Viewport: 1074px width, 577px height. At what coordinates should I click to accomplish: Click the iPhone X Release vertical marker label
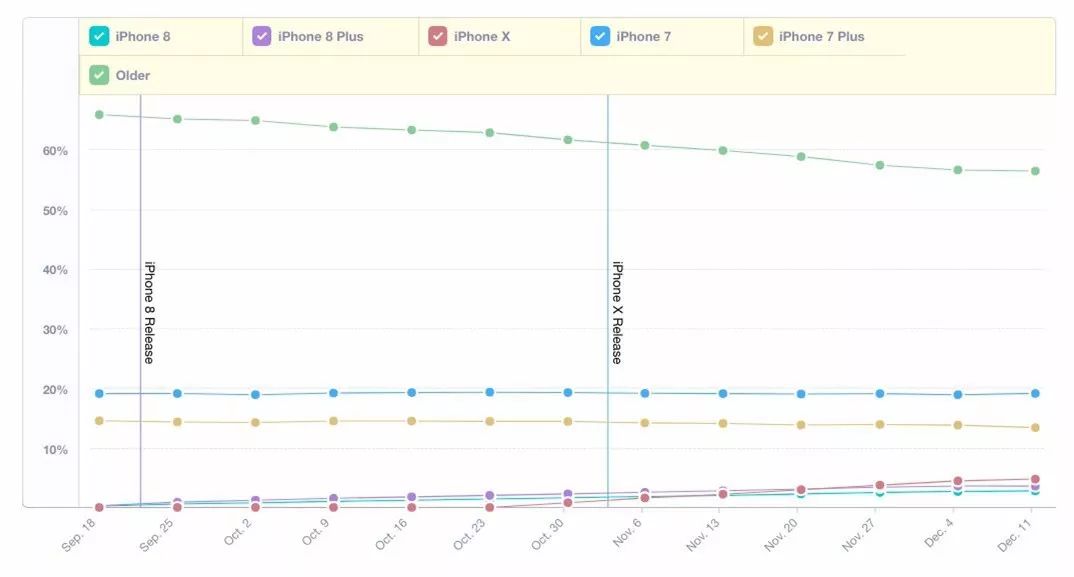coord(617,312)
